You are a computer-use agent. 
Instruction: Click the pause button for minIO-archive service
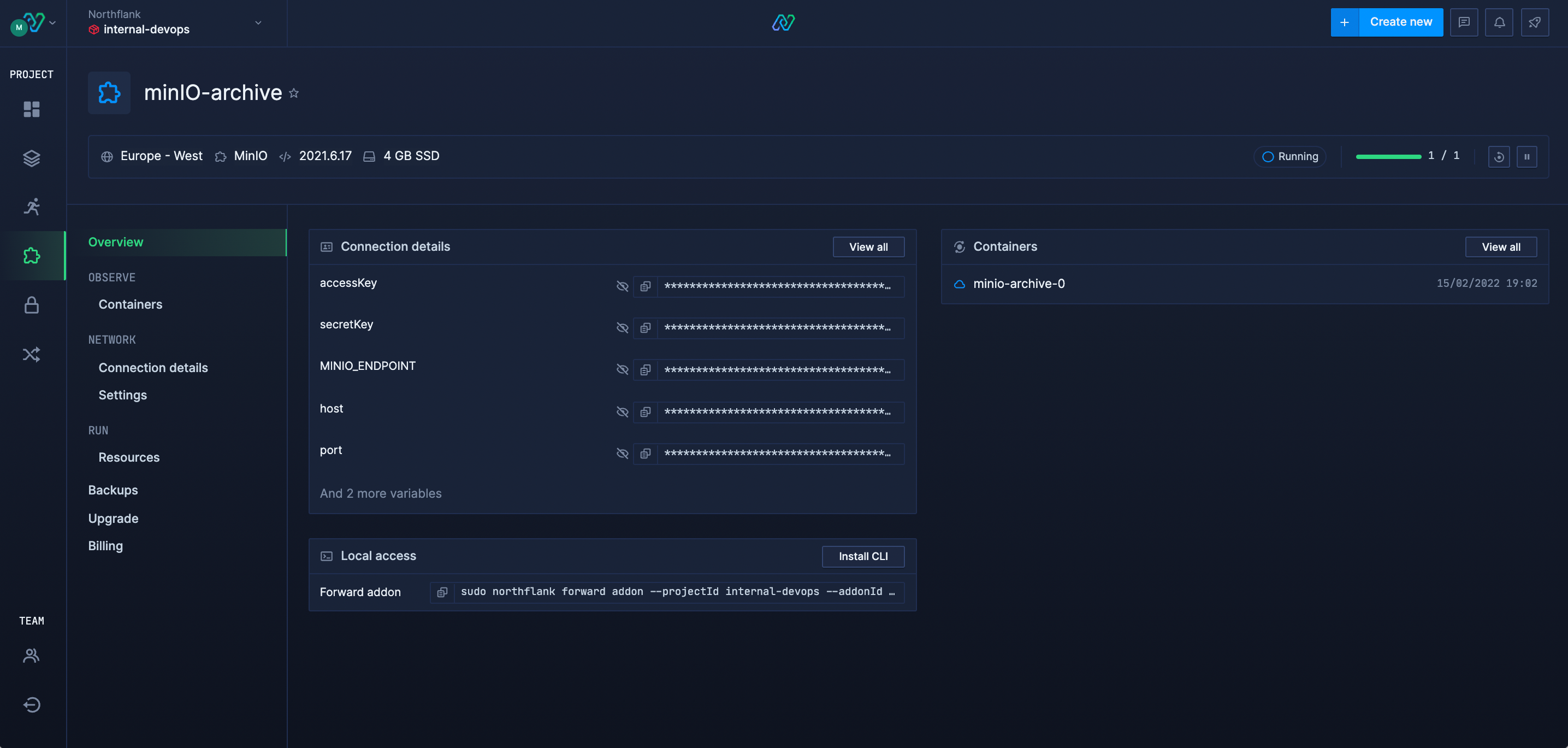click(1526, 157)
